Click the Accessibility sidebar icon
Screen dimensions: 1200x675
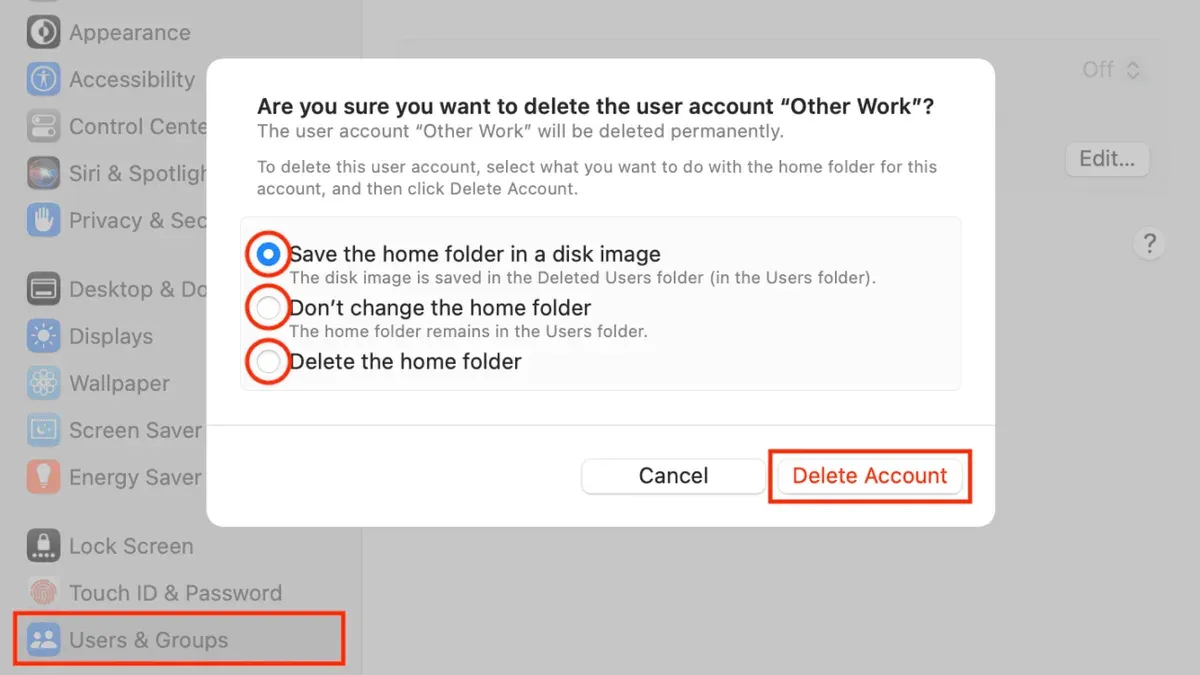pyautogui.click(x=43, y=79)
